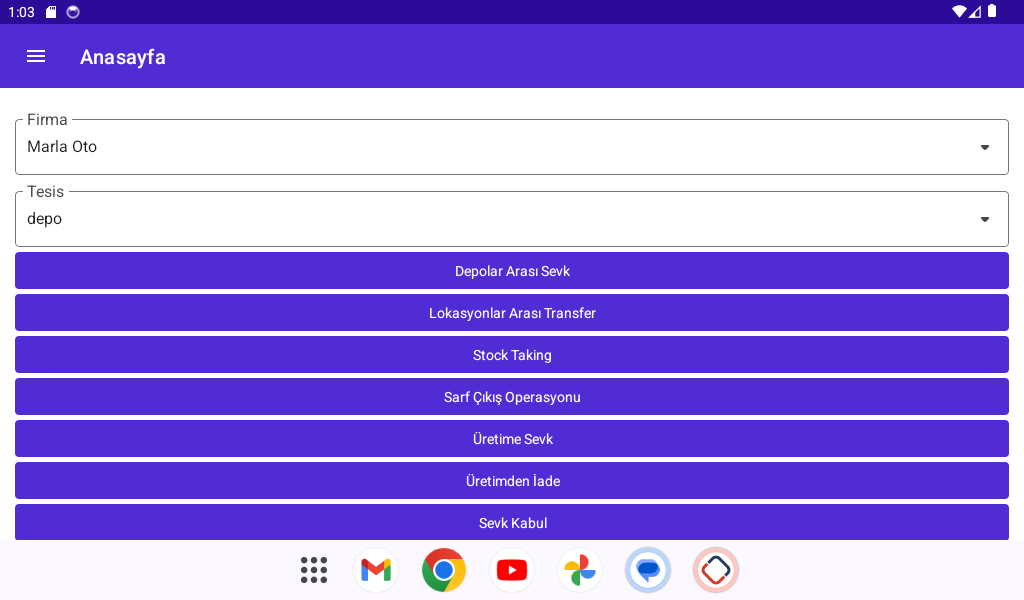Tap the Wi-Fi status icon
This screenshot has width=1024, height=600.
(959, 11)
